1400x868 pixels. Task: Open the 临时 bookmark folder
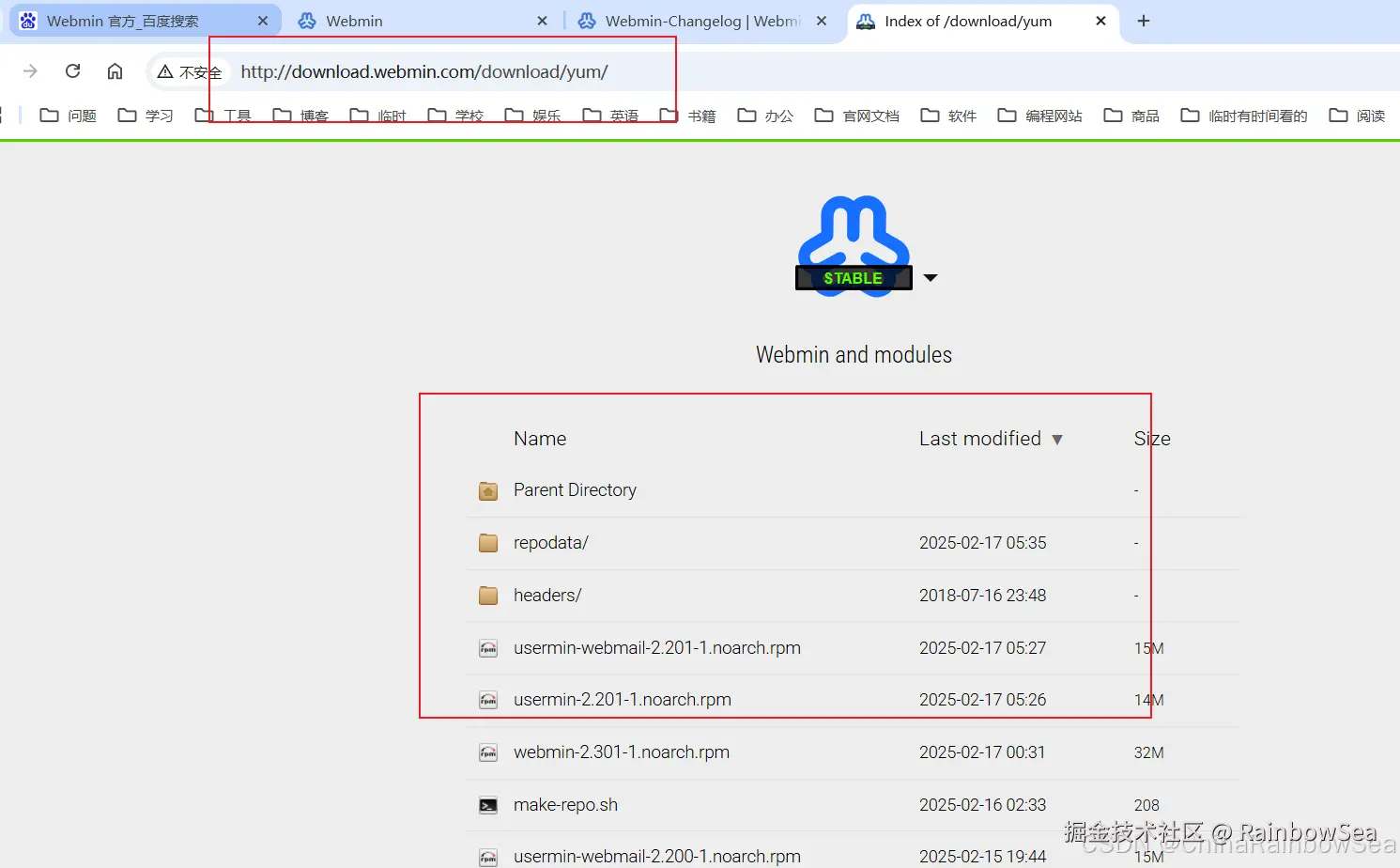point(378,116)
